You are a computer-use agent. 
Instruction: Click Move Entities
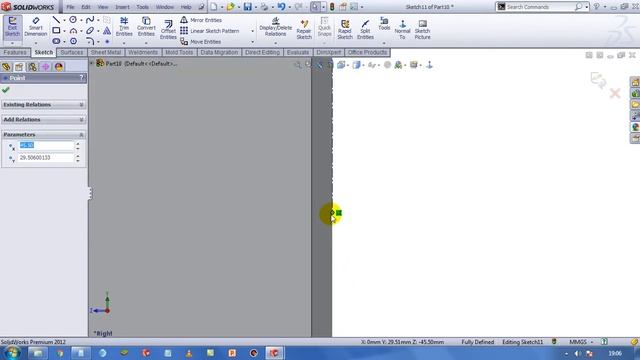tap(201, 42)
